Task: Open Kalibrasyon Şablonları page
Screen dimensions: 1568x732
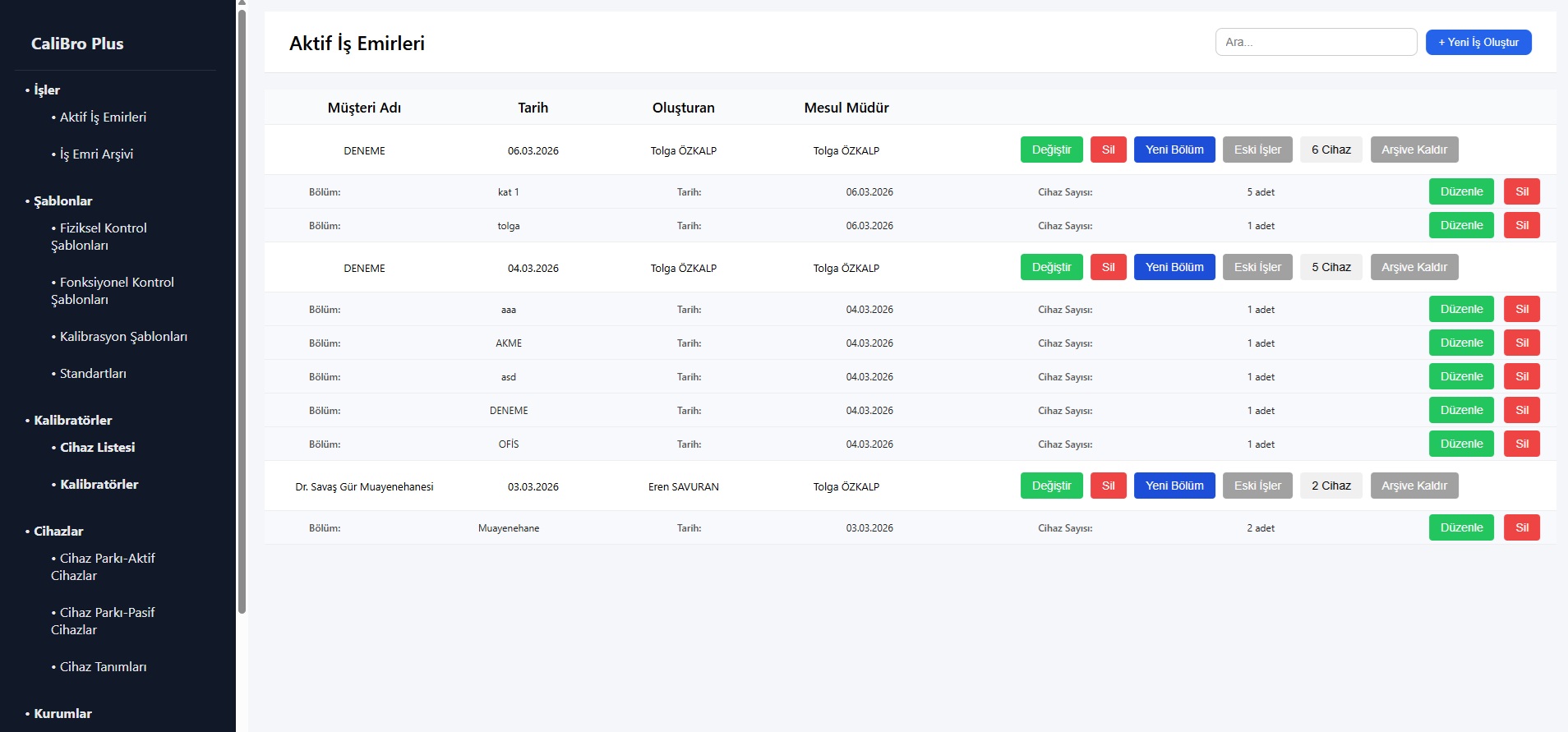Action: (123, 337)
